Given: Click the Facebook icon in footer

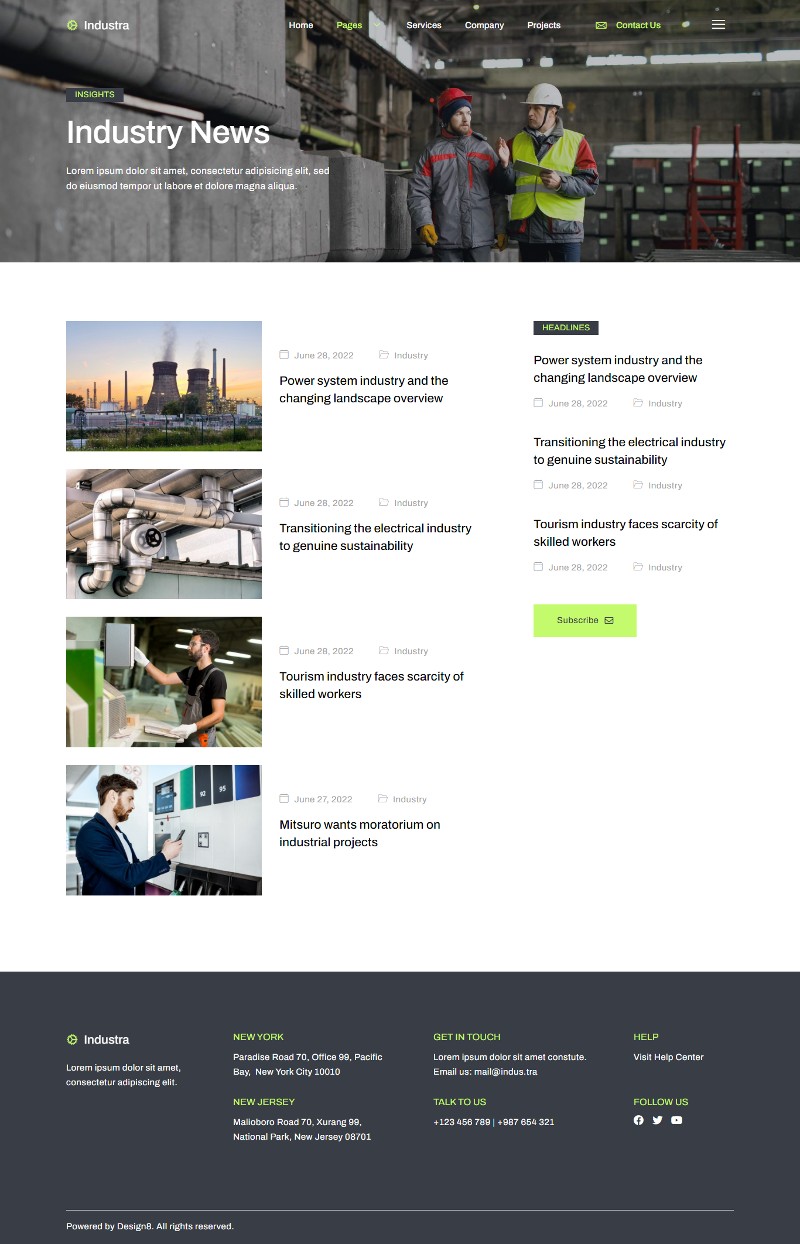Looking at the screenshot, I should (639, 1120).
